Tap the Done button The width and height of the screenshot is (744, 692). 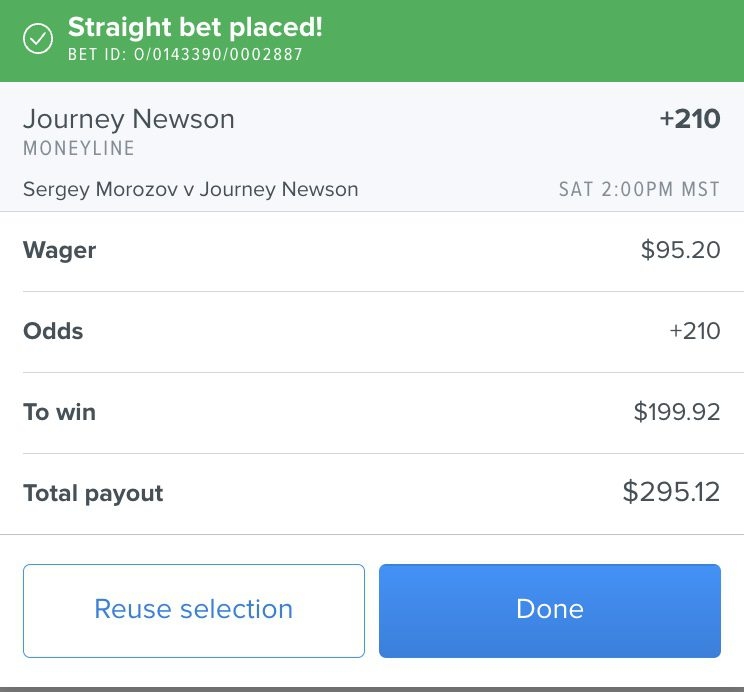click(x=549, y=610)
